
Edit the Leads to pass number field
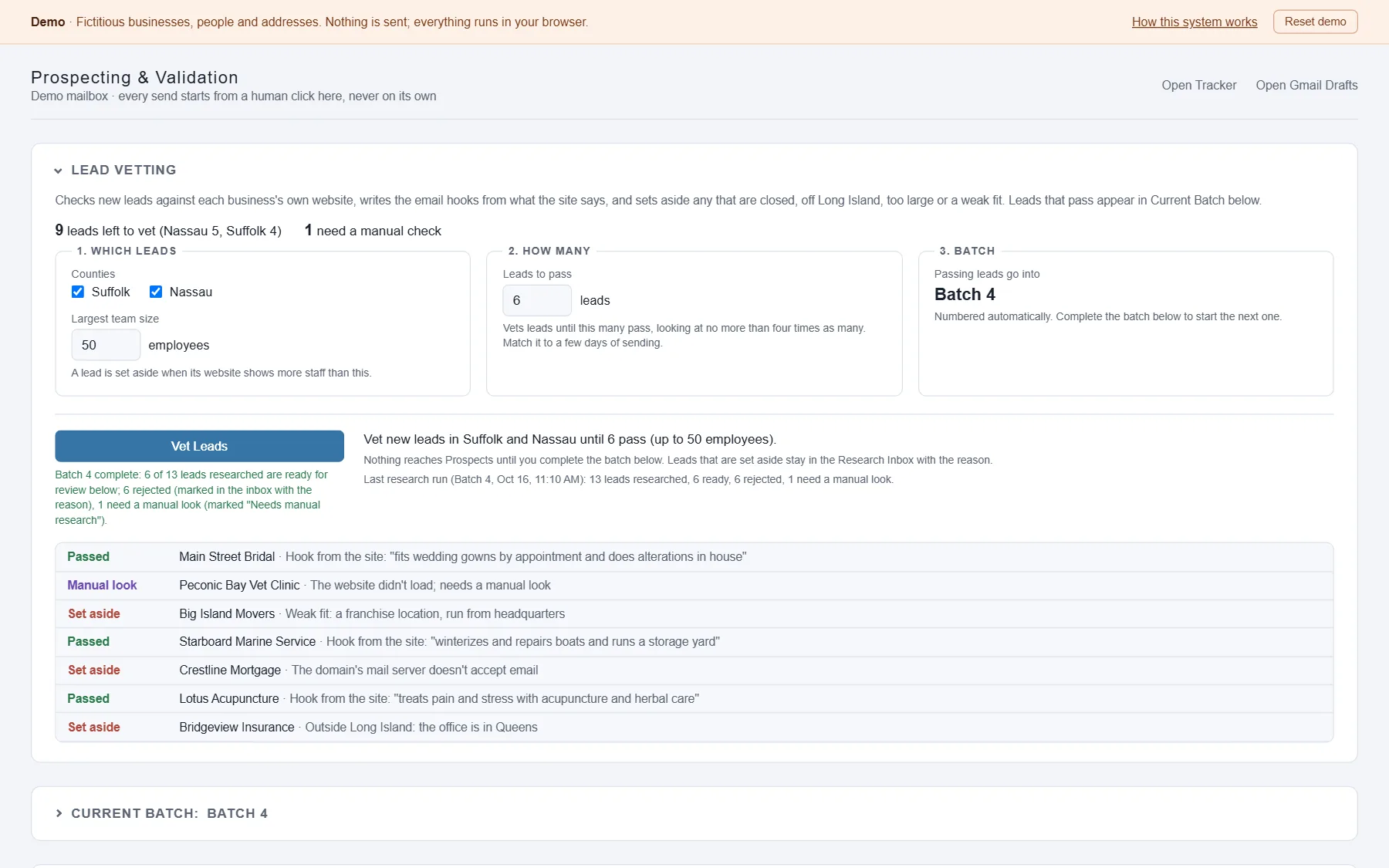[x=537, y=300]
